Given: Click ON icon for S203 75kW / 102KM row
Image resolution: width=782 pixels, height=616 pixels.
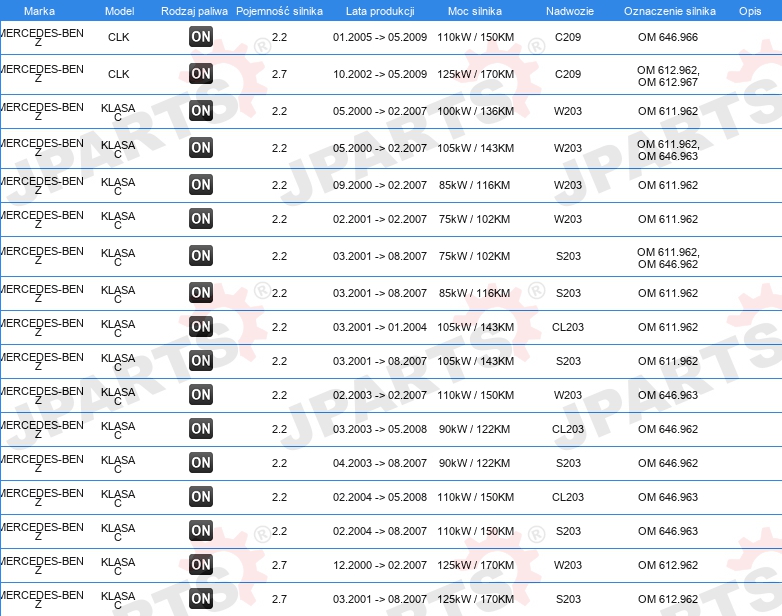Looking at the screenshot, I should click(201, 255).
